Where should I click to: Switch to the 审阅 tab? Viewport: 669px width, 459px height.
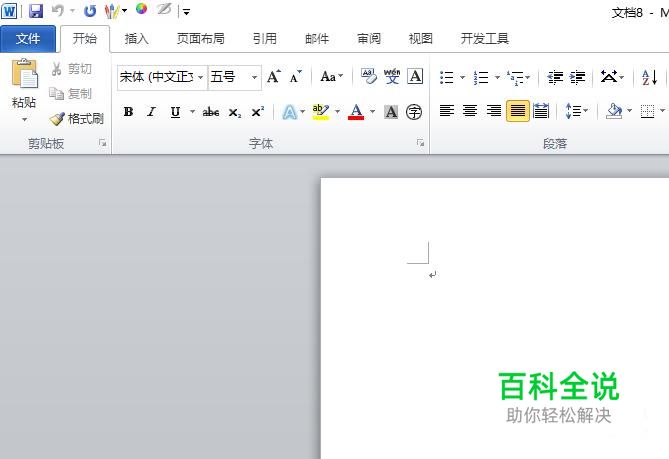click(x=369, y=39)
